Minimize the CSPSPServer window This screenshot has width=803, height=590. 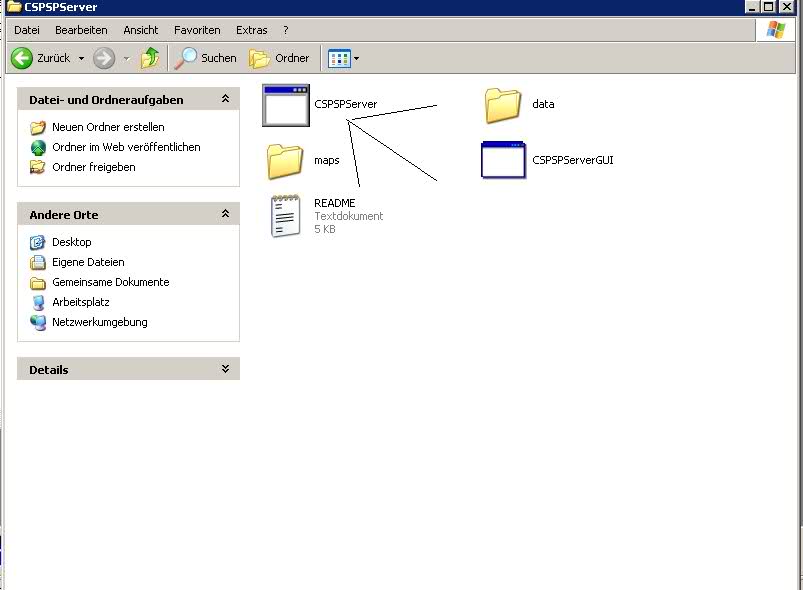752,7
